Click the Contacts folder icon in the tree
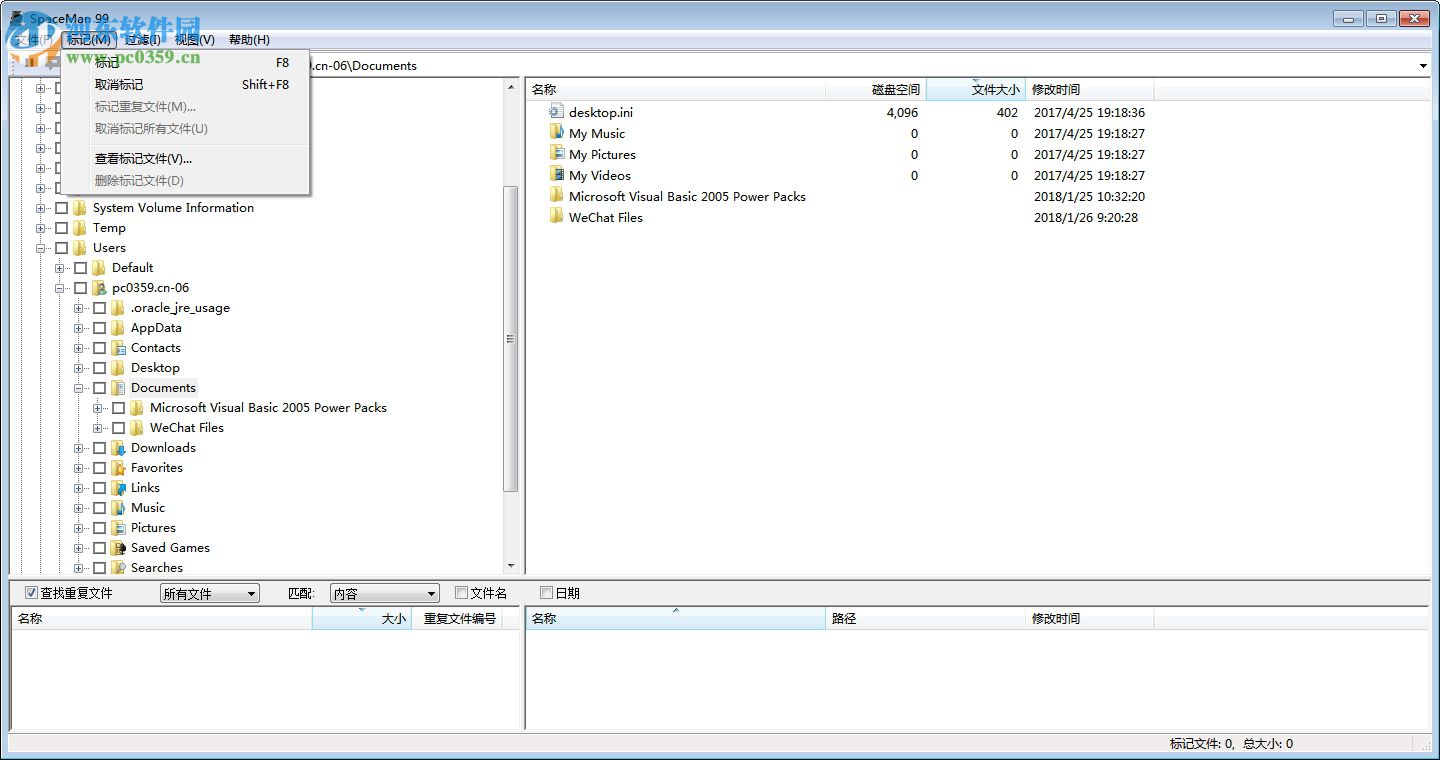 (118, 348)
